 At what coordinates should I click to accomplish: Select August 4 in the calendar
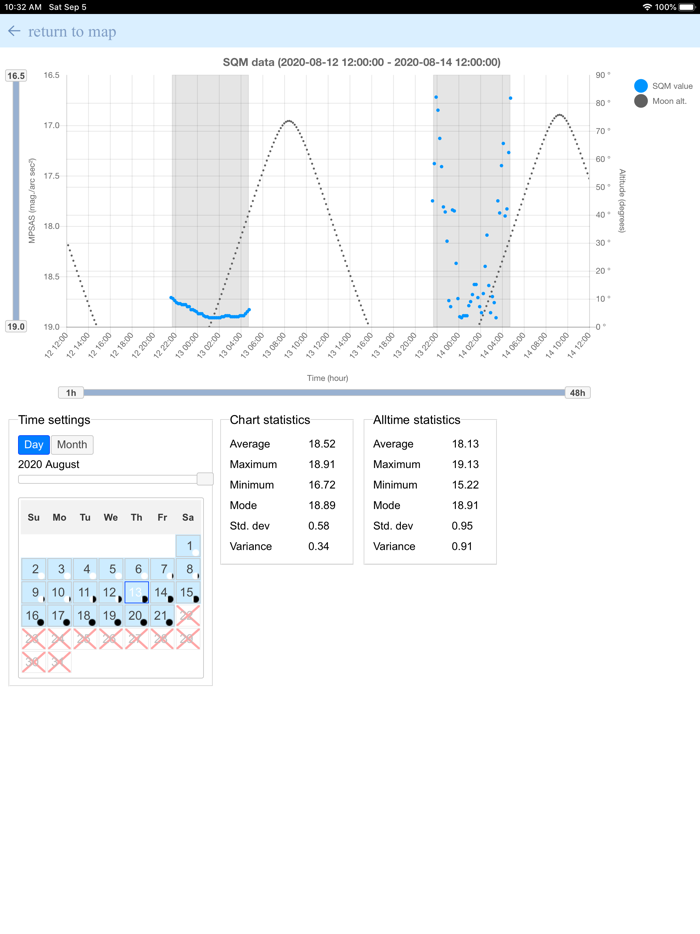tap(85, 569)
